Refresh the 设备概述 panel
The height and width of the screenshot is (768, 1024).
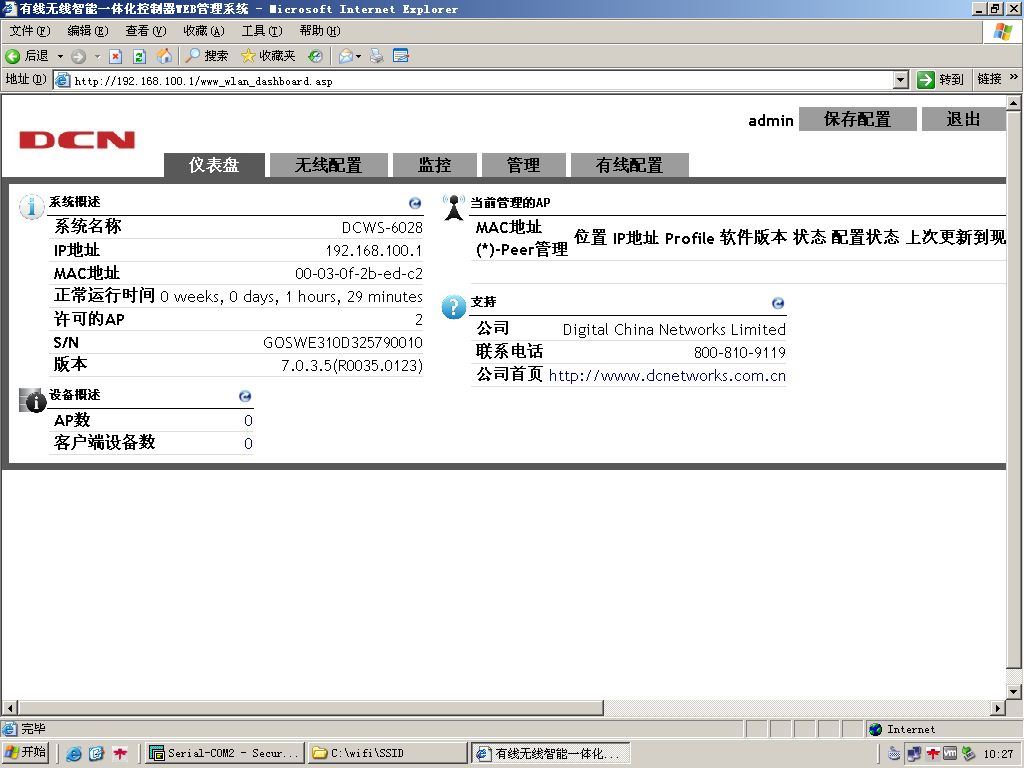point(245,396)
